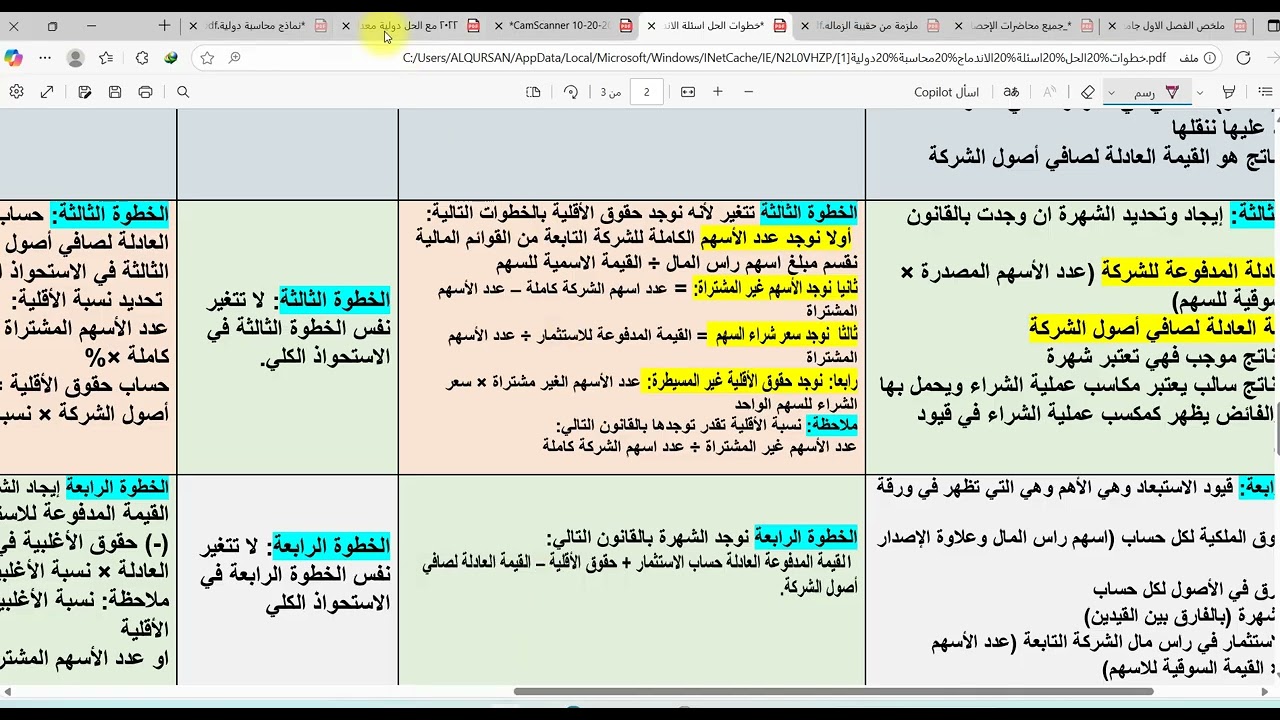Open Edge Settings and more menu
1280x720 pixels.
click(x=45, y=58)
